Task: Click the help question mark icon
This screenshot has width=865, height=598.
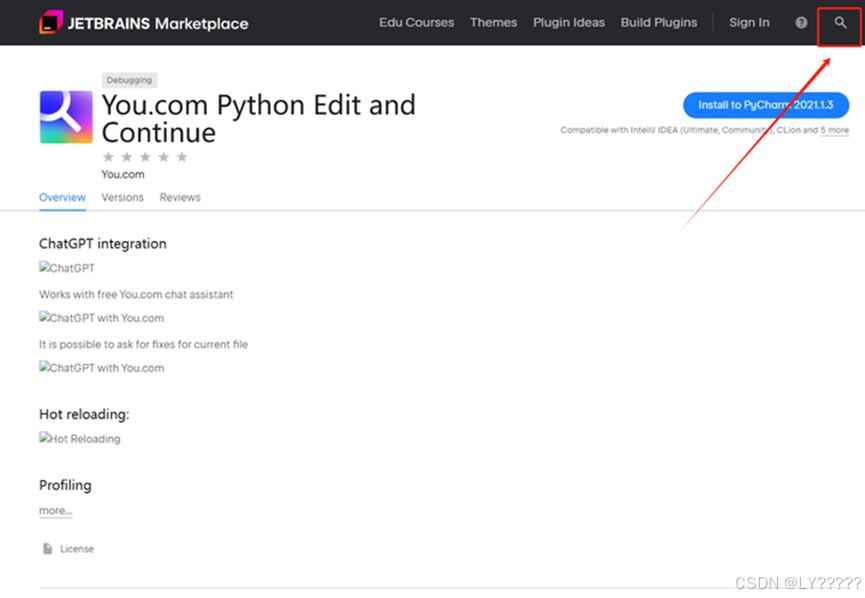Action: (801, 23)
